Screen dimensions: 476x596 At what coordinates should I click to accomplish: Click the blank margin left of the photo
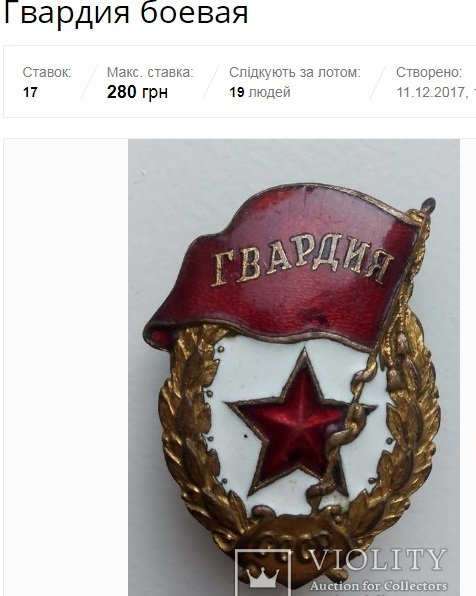(66, 367)
